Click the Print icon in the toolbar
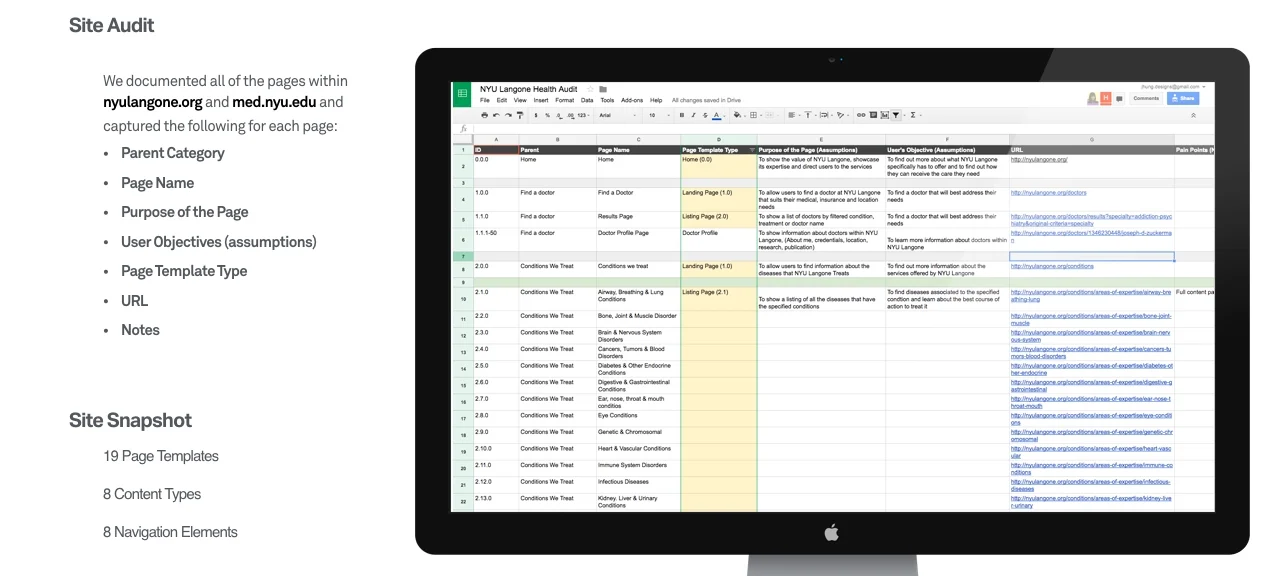The height and width of the screenshot is (576, 1280). tap(485, 115)
